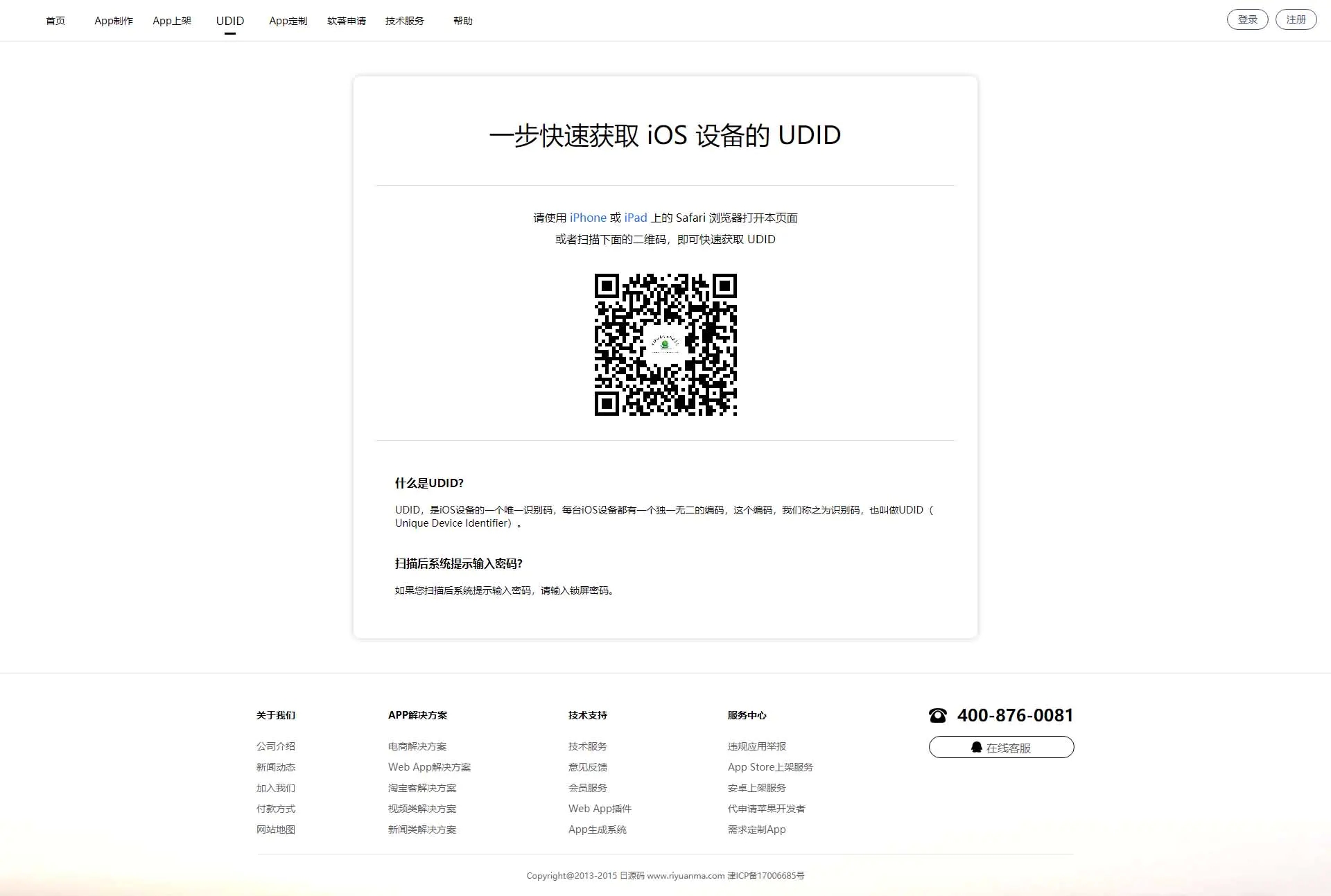Open the App上架 menu item
Image resolution: width=1331 pixels, height=896 pixels.
point(171,21)
